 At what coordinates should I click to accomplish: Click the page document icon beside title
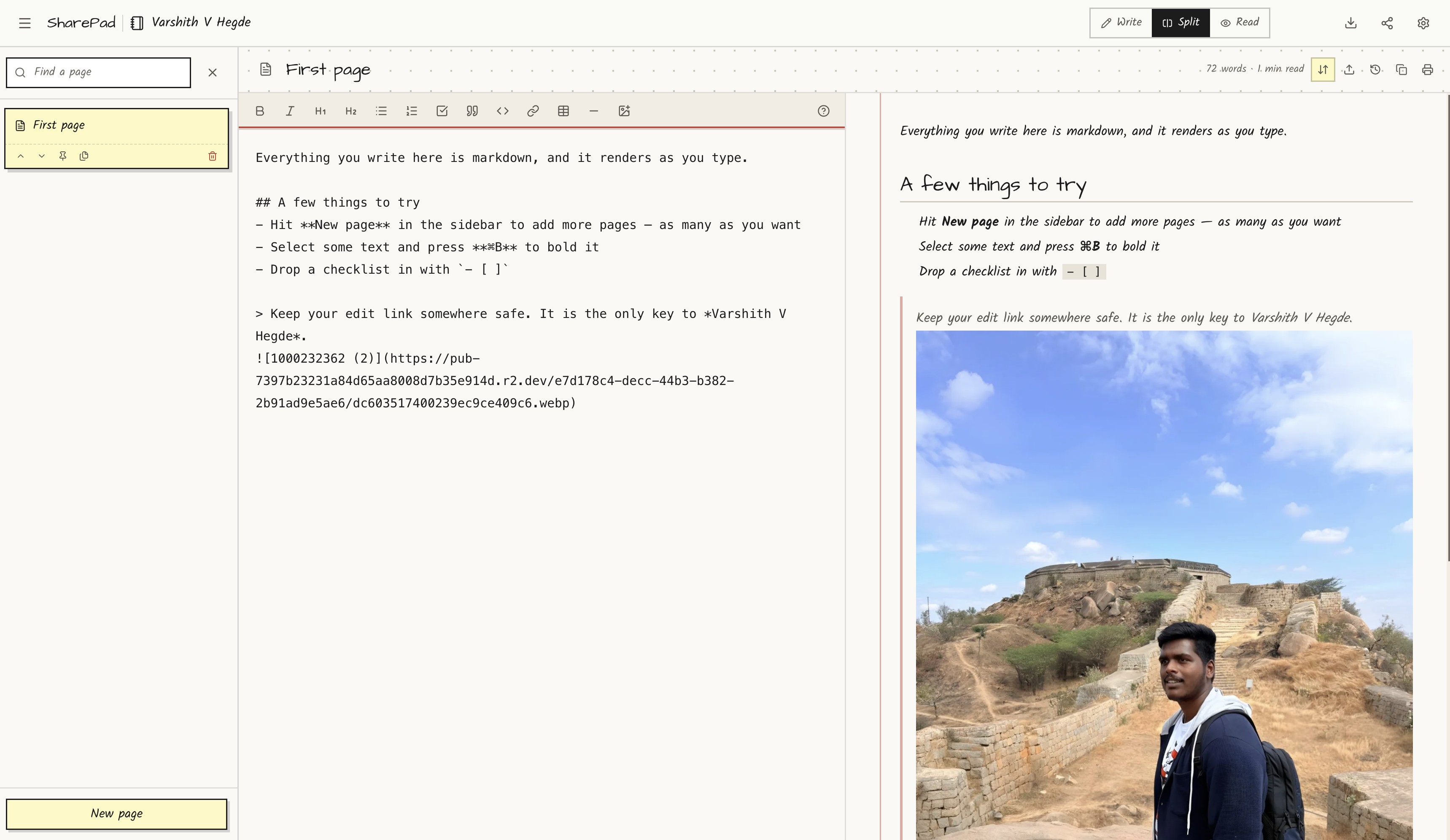point(265,70)
